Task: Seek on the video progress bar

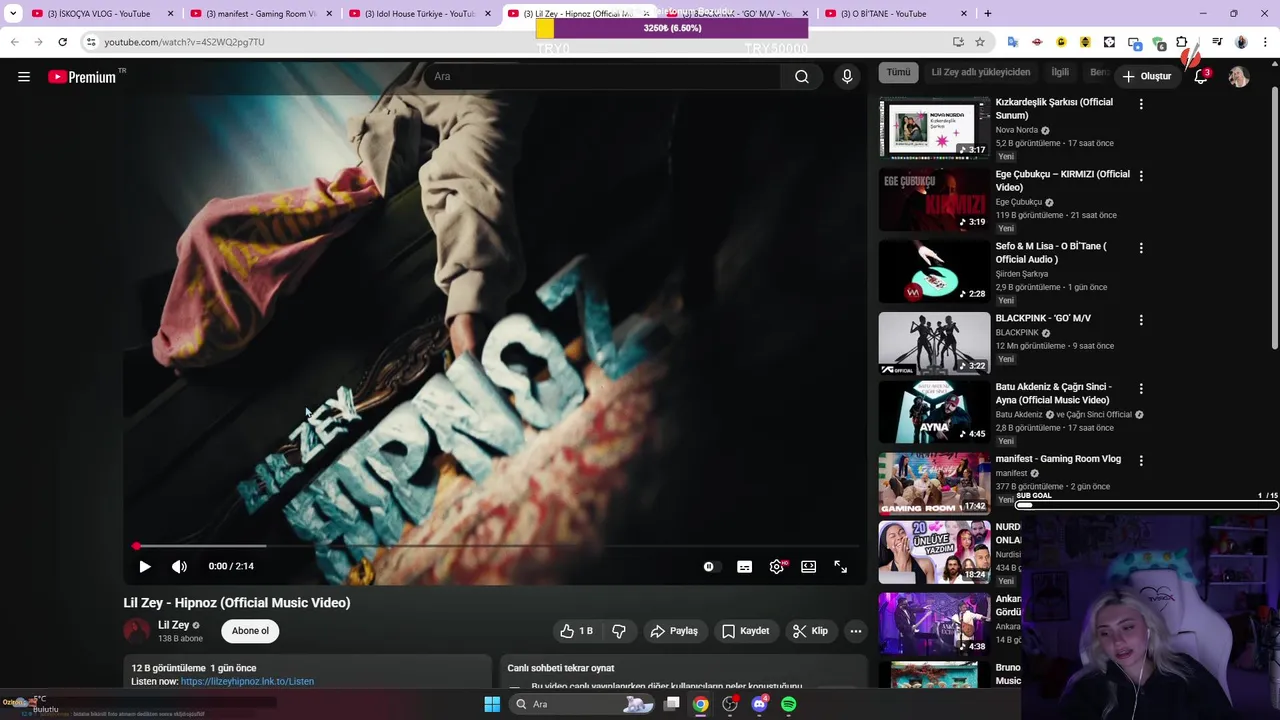Action: point(497,546)
